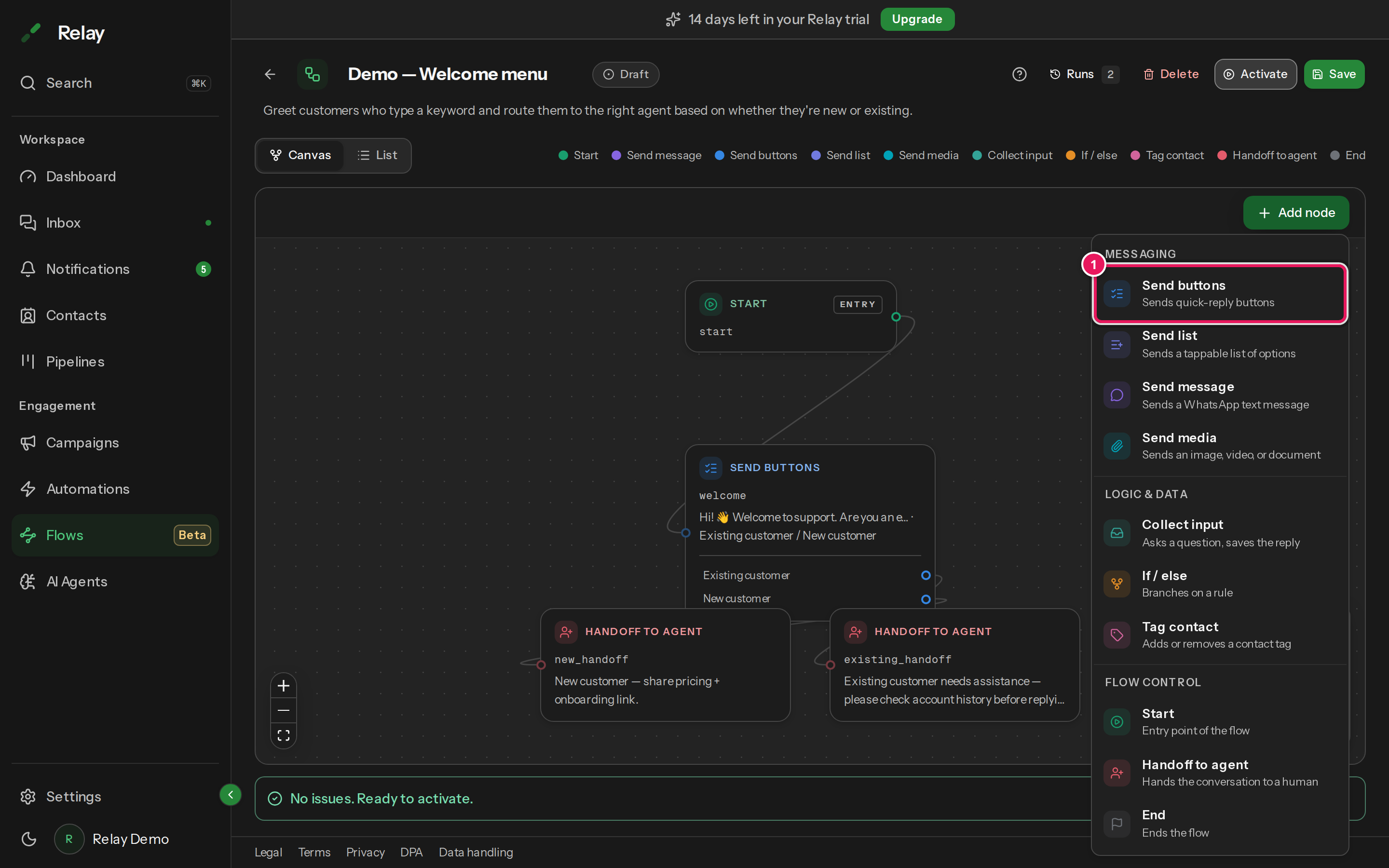Open Relay Demo account menu
1389x868 pixels.
pos(113,839)
